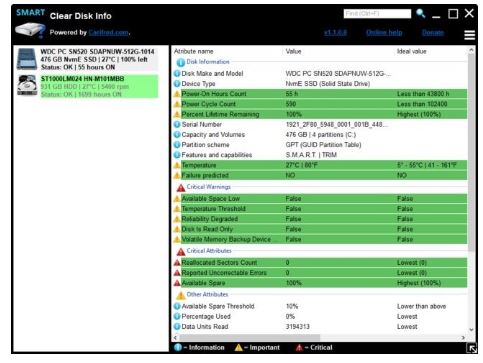Click the vertical scrollbar thumb

471,152
